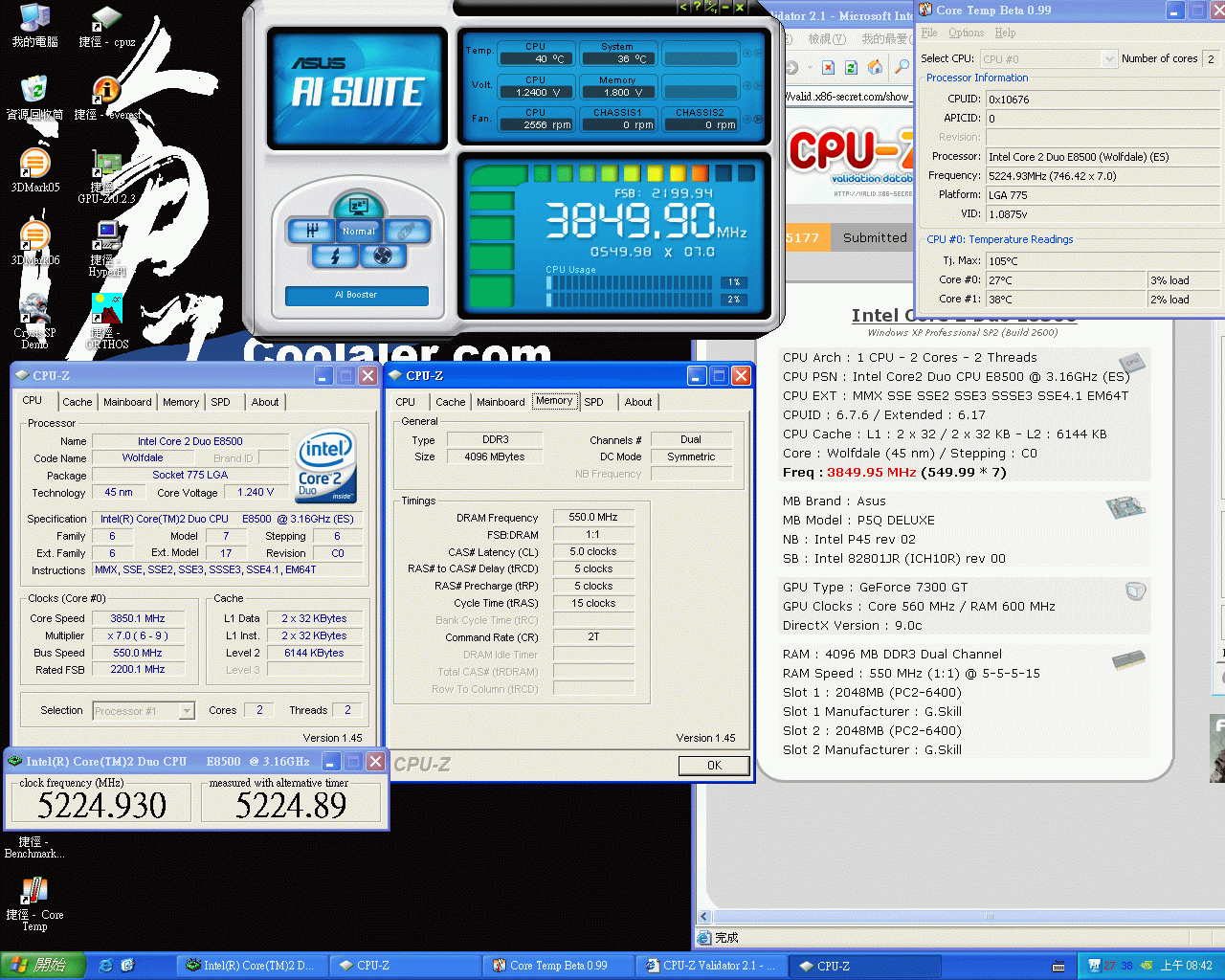This screenshot has height=980, width=1225.
Task: Click browser stop icon in toolbar
Action: coord(828,67)
